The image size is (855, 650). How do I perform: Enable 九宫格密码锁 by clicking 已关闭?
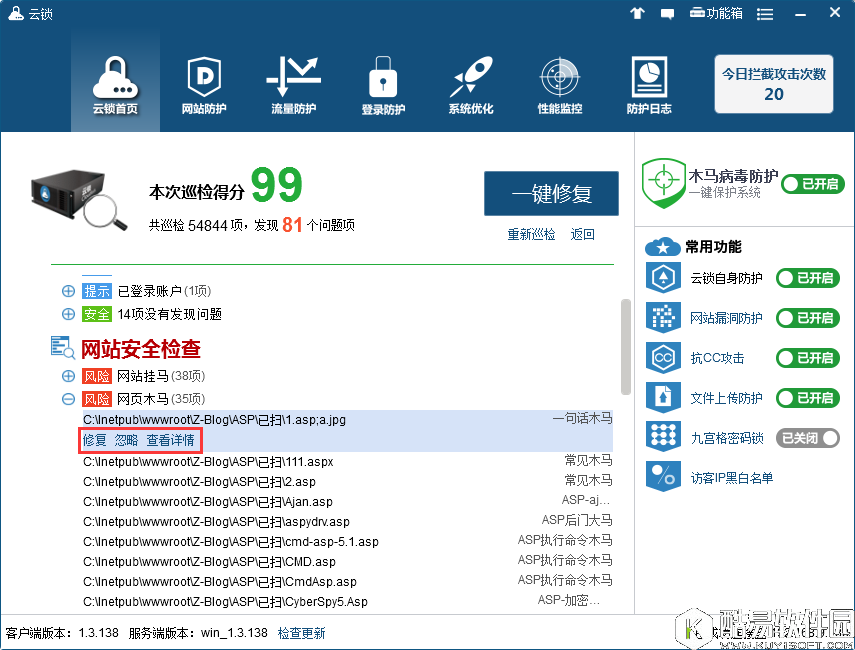(806, 437)
